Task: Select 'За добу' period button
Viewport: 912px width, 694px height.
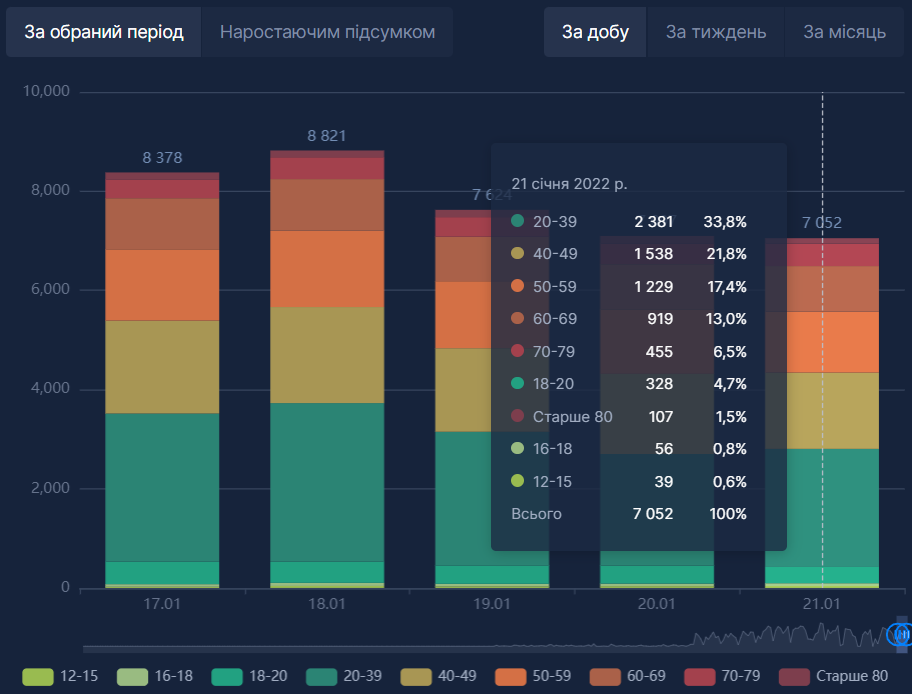Action: [595, 32]
